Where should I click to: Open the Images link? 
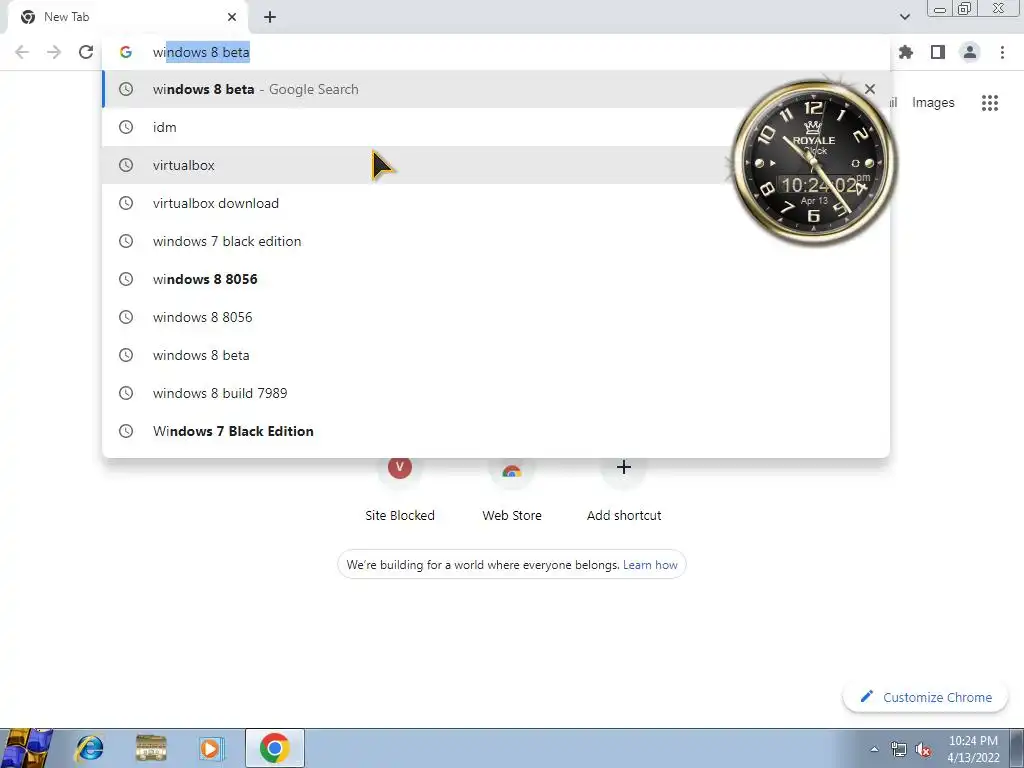tap(933, 103)
